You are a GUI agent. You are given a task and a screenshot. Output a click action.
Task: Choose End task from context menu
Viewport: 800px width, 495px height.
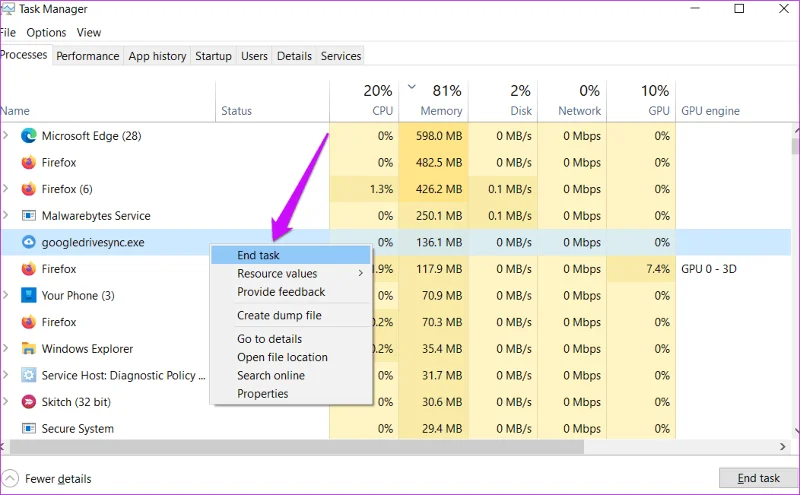tap(291, 255)
